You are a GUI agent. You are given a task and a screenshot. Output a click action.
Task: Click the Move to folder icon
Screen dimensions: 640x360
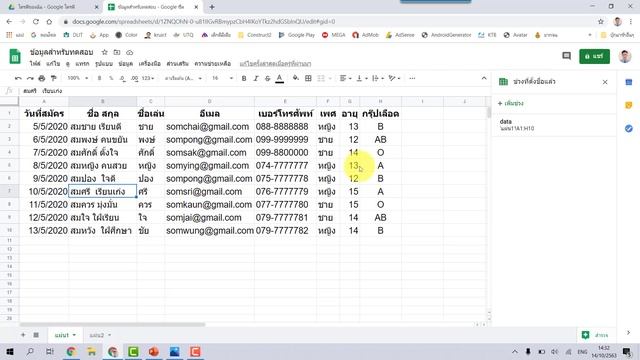[117, 52]
